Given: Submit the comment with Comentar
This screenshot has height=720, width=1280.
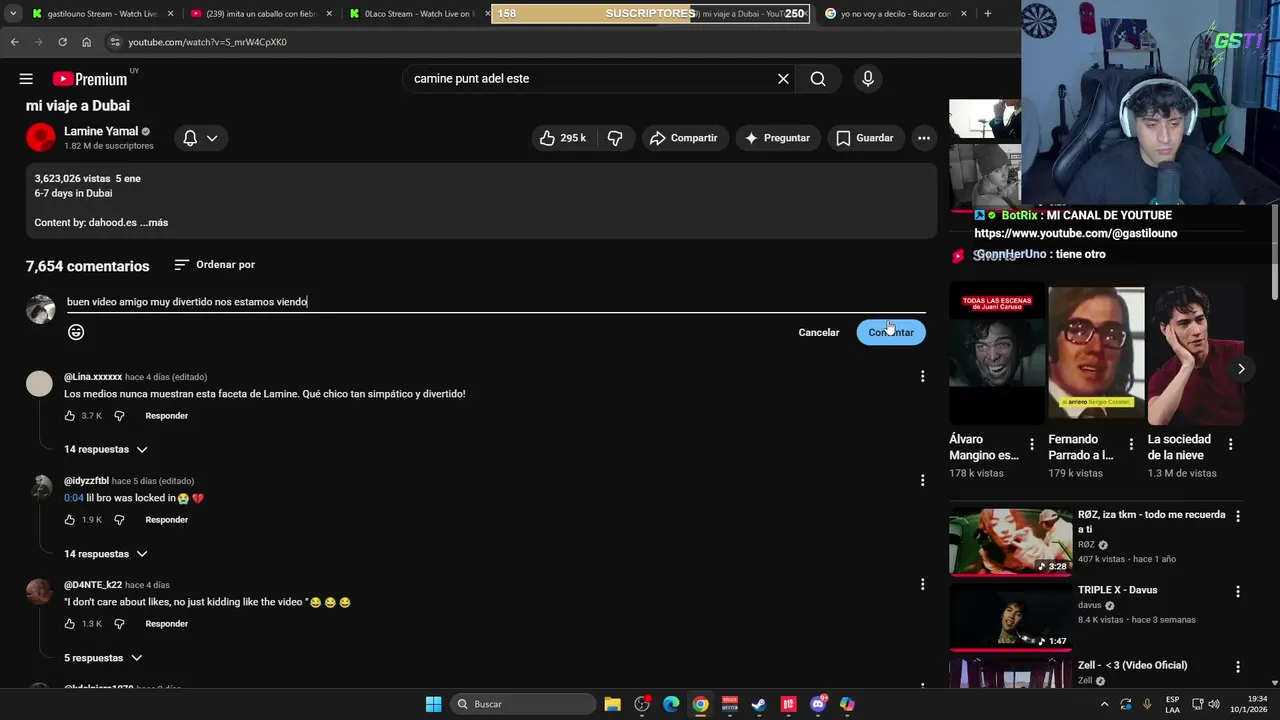Looking at the screenshot, I should pos(891,332).
